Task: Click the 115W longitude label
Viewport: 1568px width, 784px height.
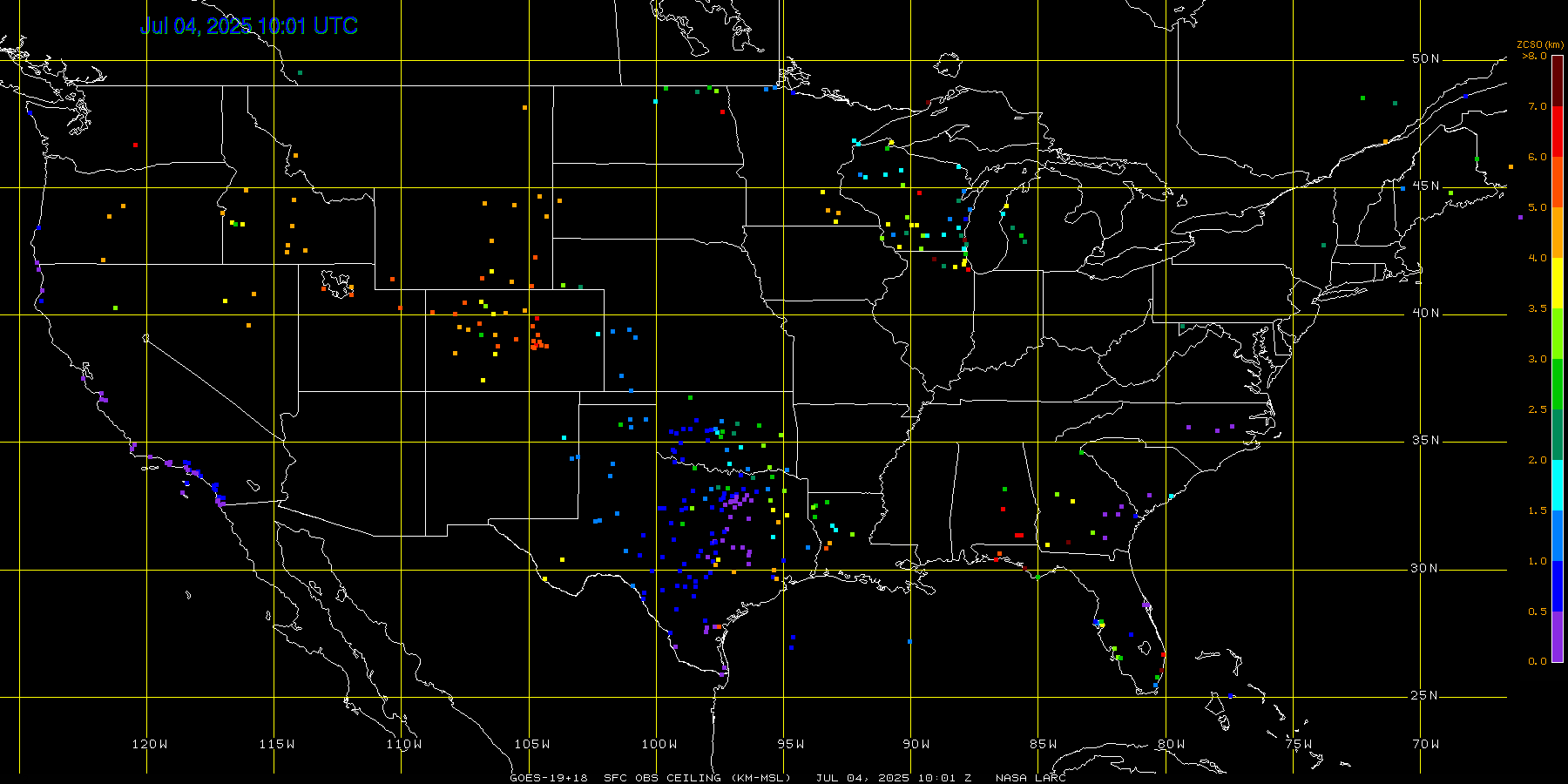Action: click(277, 744)
